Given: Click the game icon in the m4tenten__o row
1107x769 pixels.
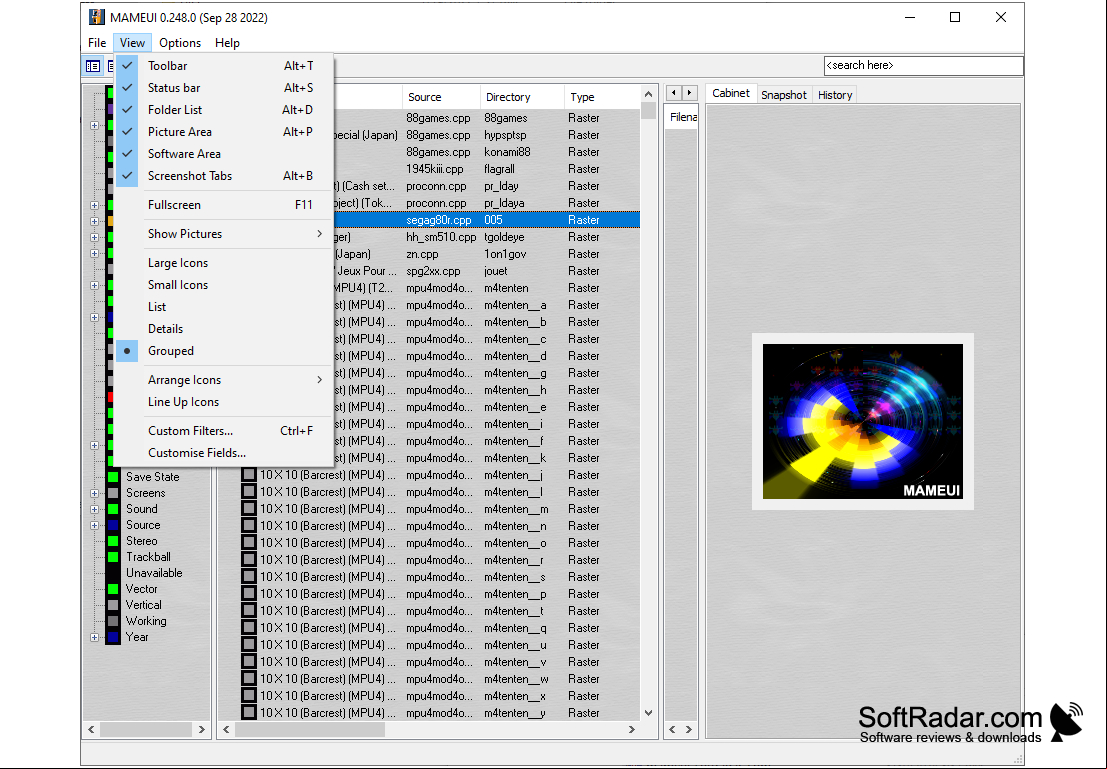Looking at the screenshot, I should click(249, 542).
